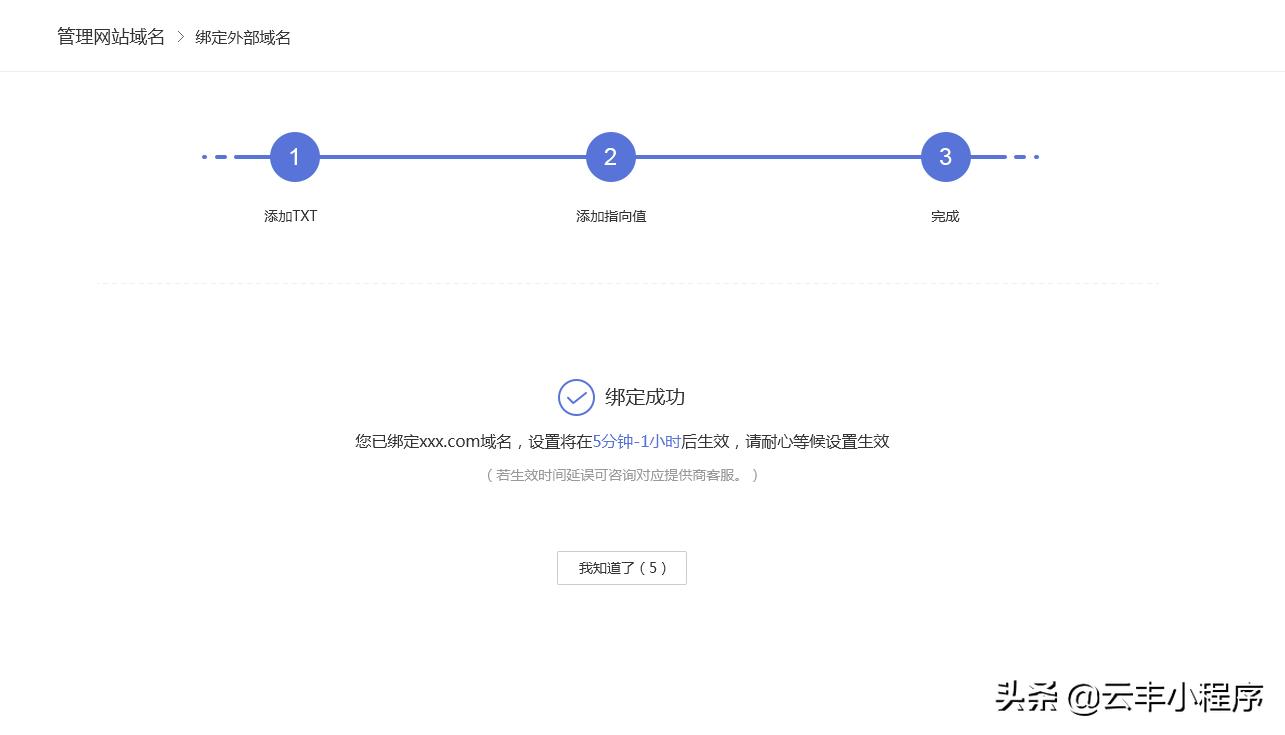Select the 绑定外部域名 breadcrumb item

click(242, 37)
